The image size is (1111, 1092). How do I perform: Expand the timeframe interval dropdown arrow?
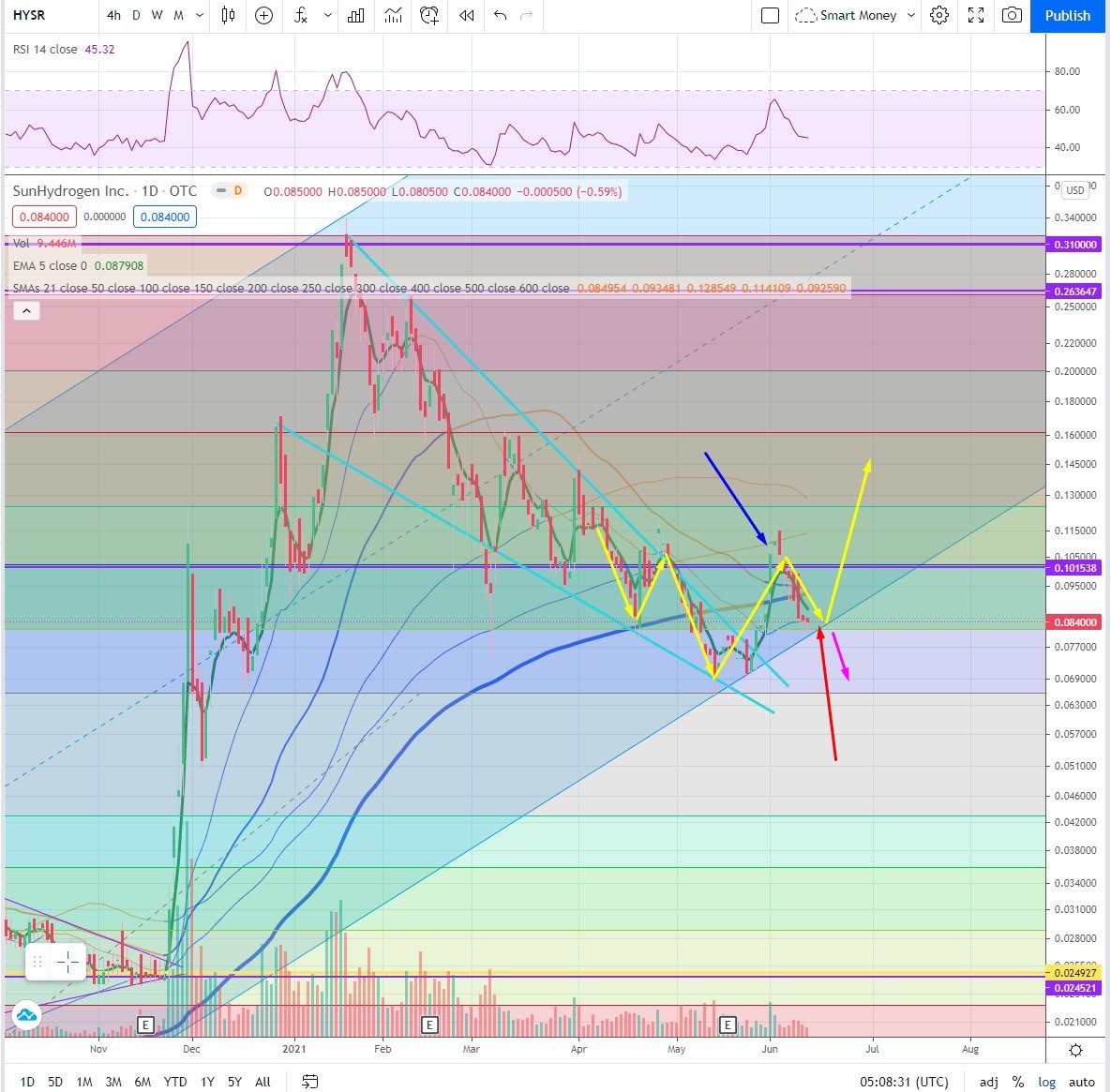click(x=200, y=15)
